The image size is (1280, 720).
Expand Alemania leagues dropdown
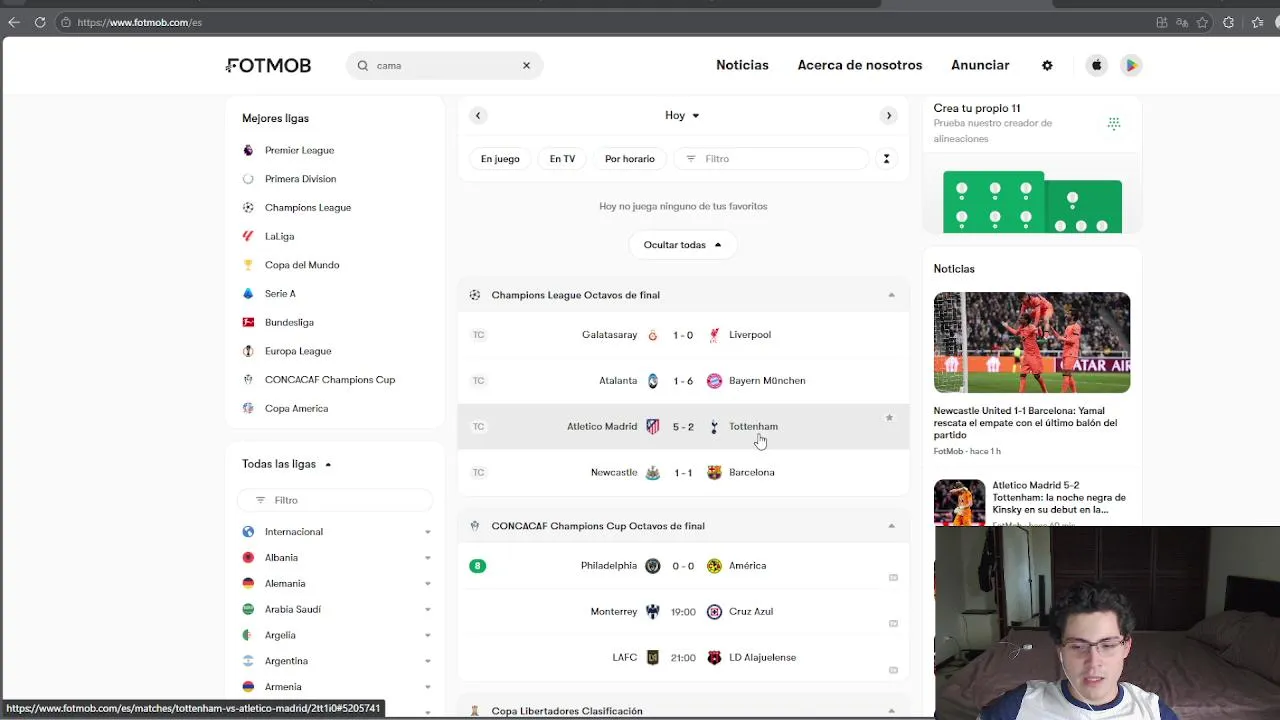(427, 584)
